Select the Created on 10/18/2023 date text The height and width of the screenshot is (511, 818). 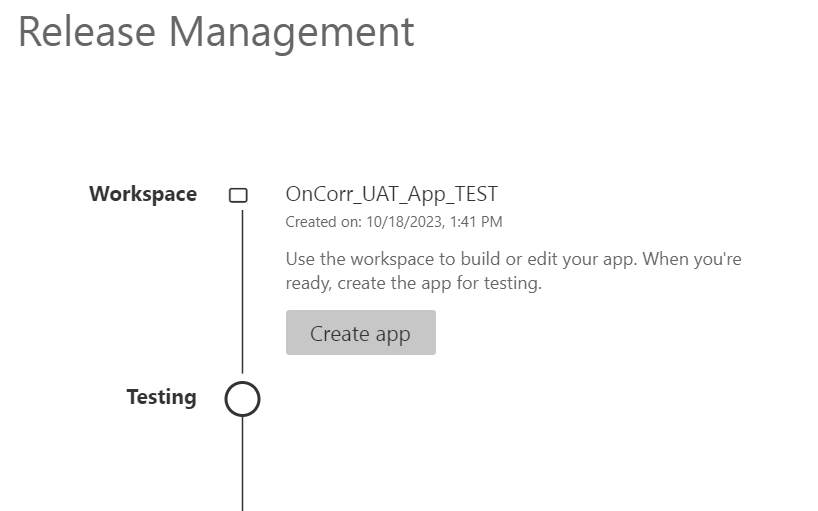click(x=394, y=222)
